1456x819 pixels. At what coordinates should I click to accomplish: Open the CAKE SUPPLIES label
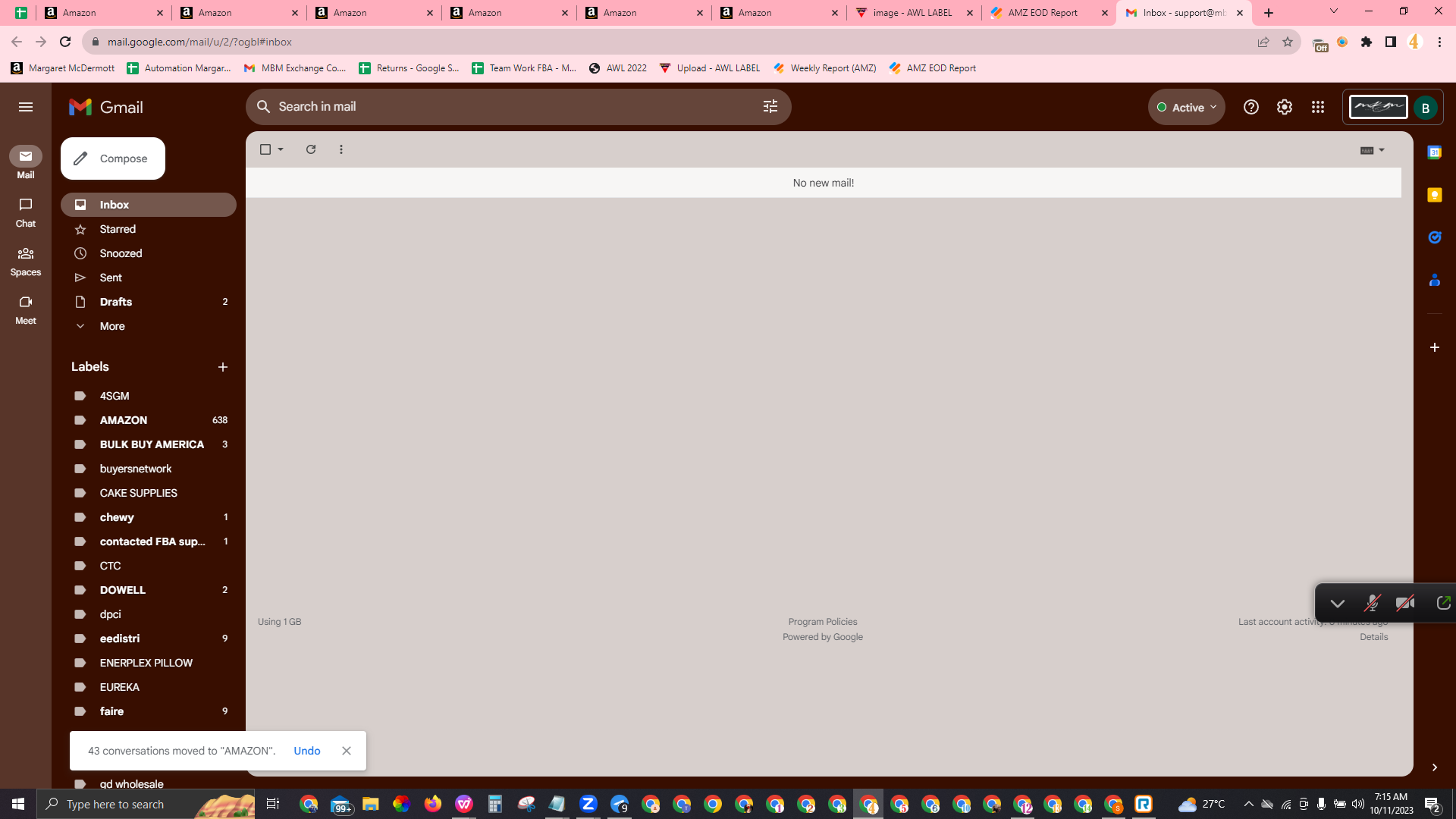point(149,493)
